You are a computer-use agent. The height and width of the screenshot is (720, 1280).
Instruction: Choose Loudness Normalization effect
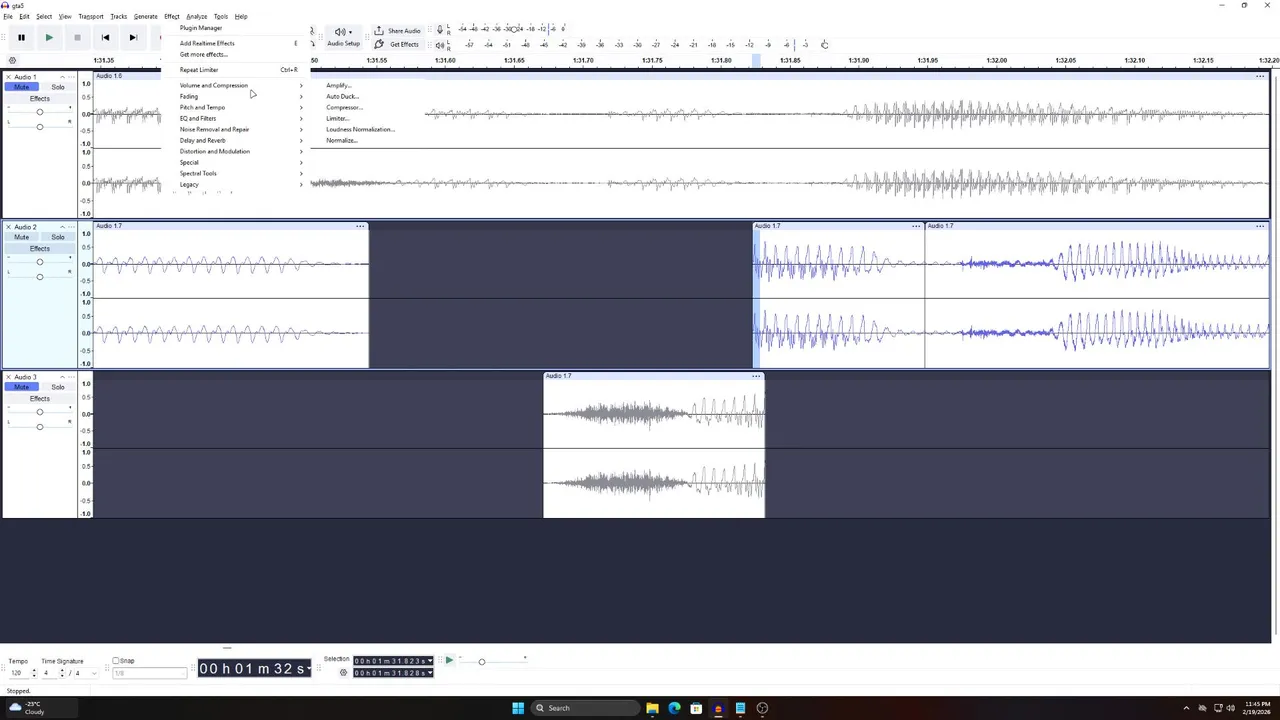(360, 129)
